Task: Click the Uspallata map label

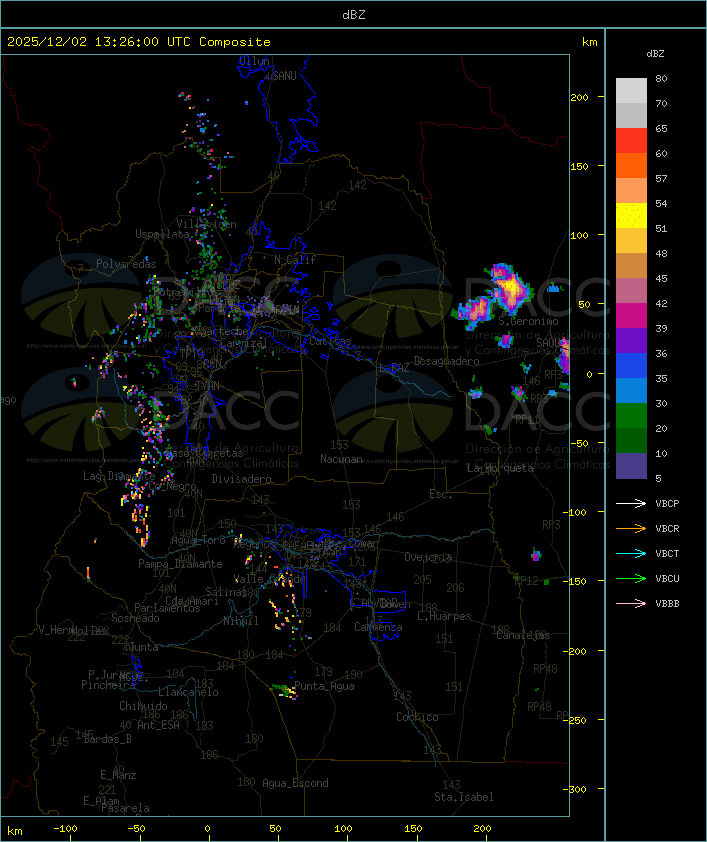Action: (162, 234)
